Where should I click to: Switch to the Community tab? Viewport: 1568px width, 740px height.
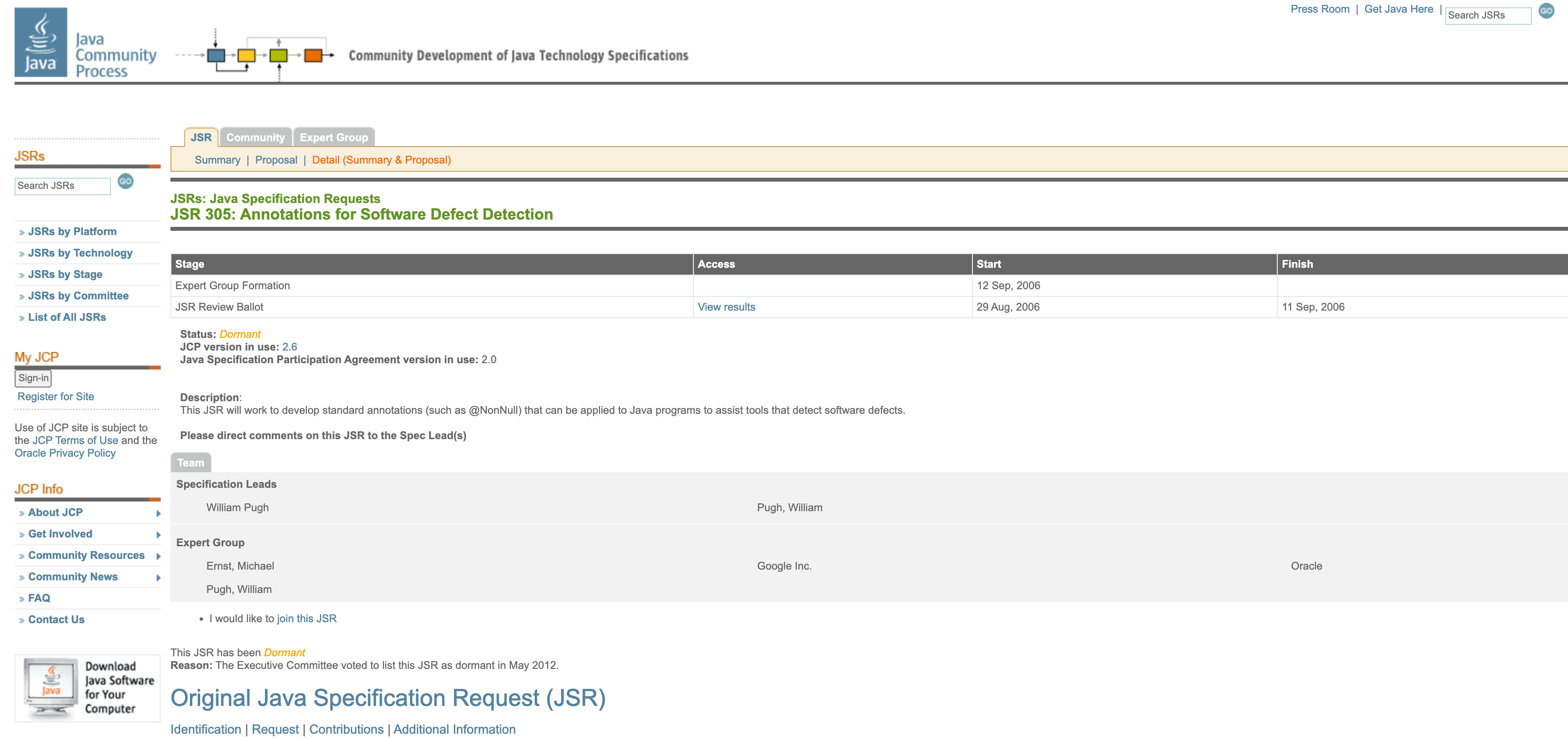(255, 137)
